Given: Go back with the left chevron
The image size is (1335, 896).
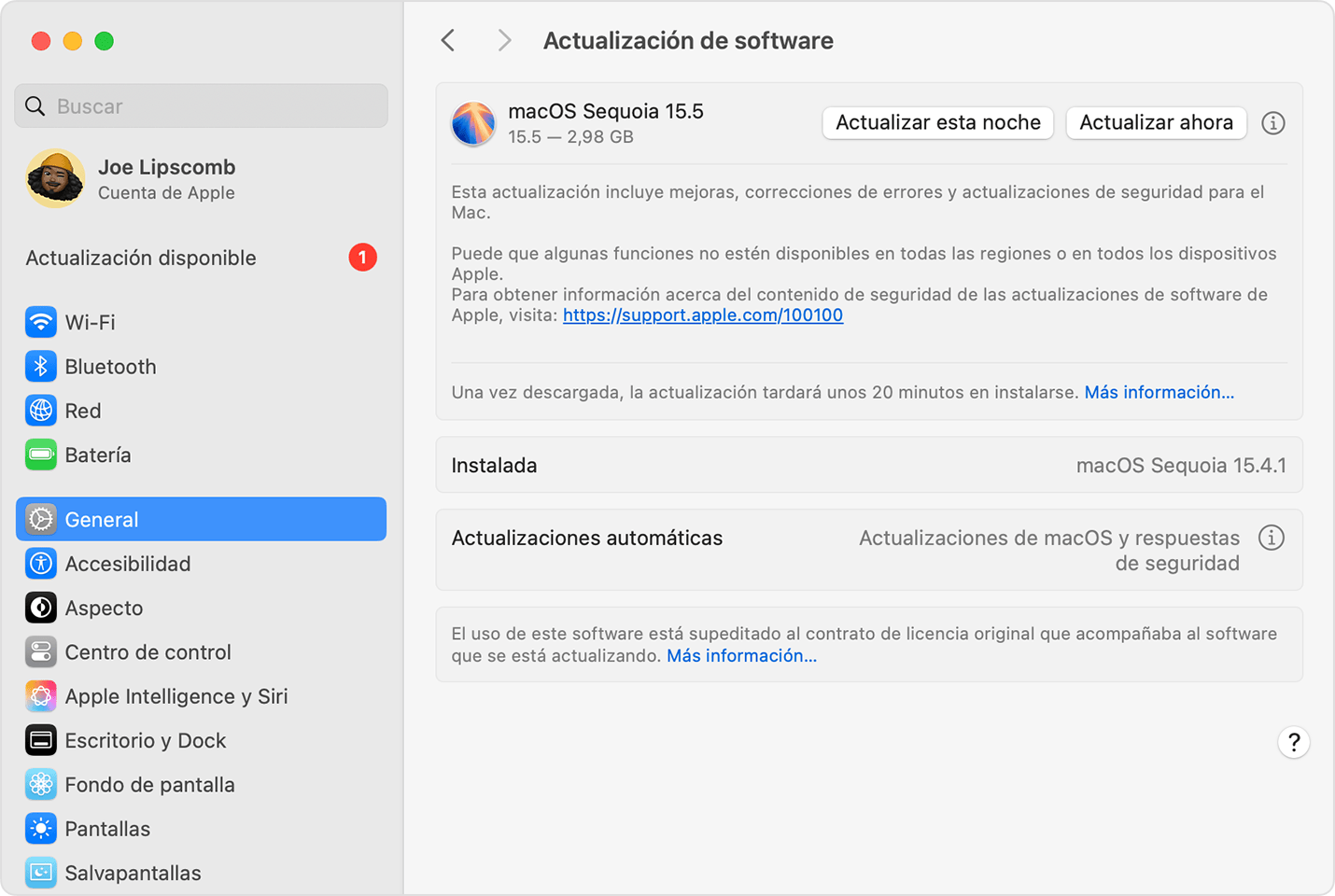Looking at the screenshot, I should [x=449, y=40].
